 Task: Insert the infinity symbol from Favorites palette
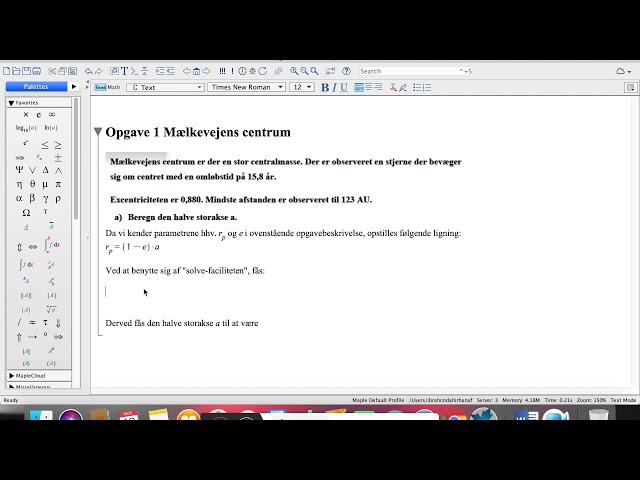click(52, 115)
